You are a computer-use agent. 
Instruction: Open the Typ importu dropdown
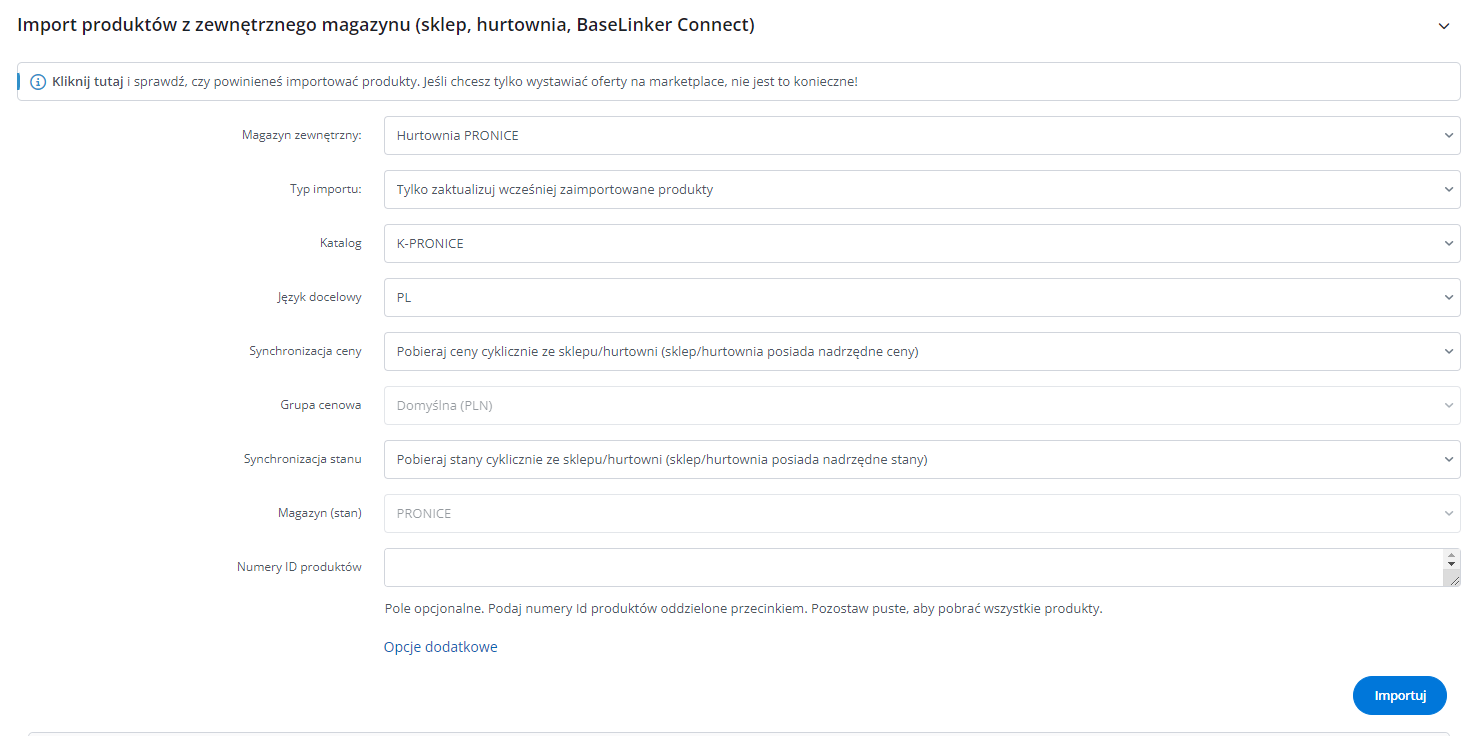click(x=920, y=190)
